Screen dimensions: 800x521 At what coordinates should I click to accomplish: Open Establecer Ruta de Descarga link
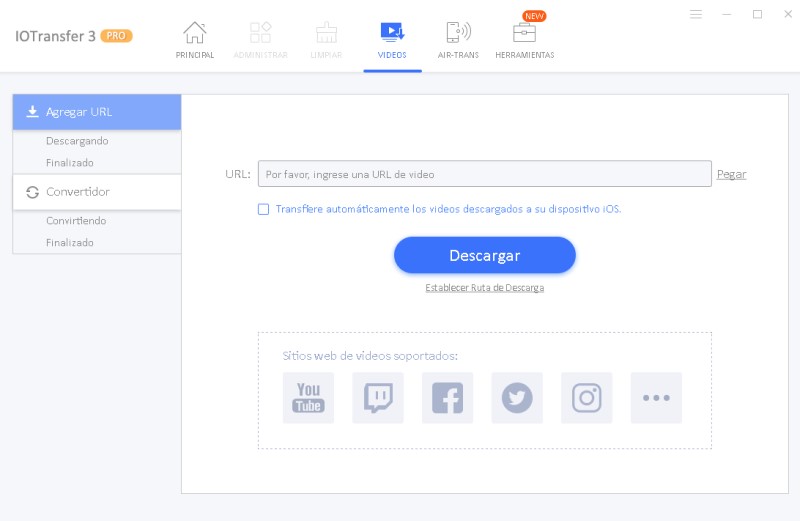pos(485,288)
